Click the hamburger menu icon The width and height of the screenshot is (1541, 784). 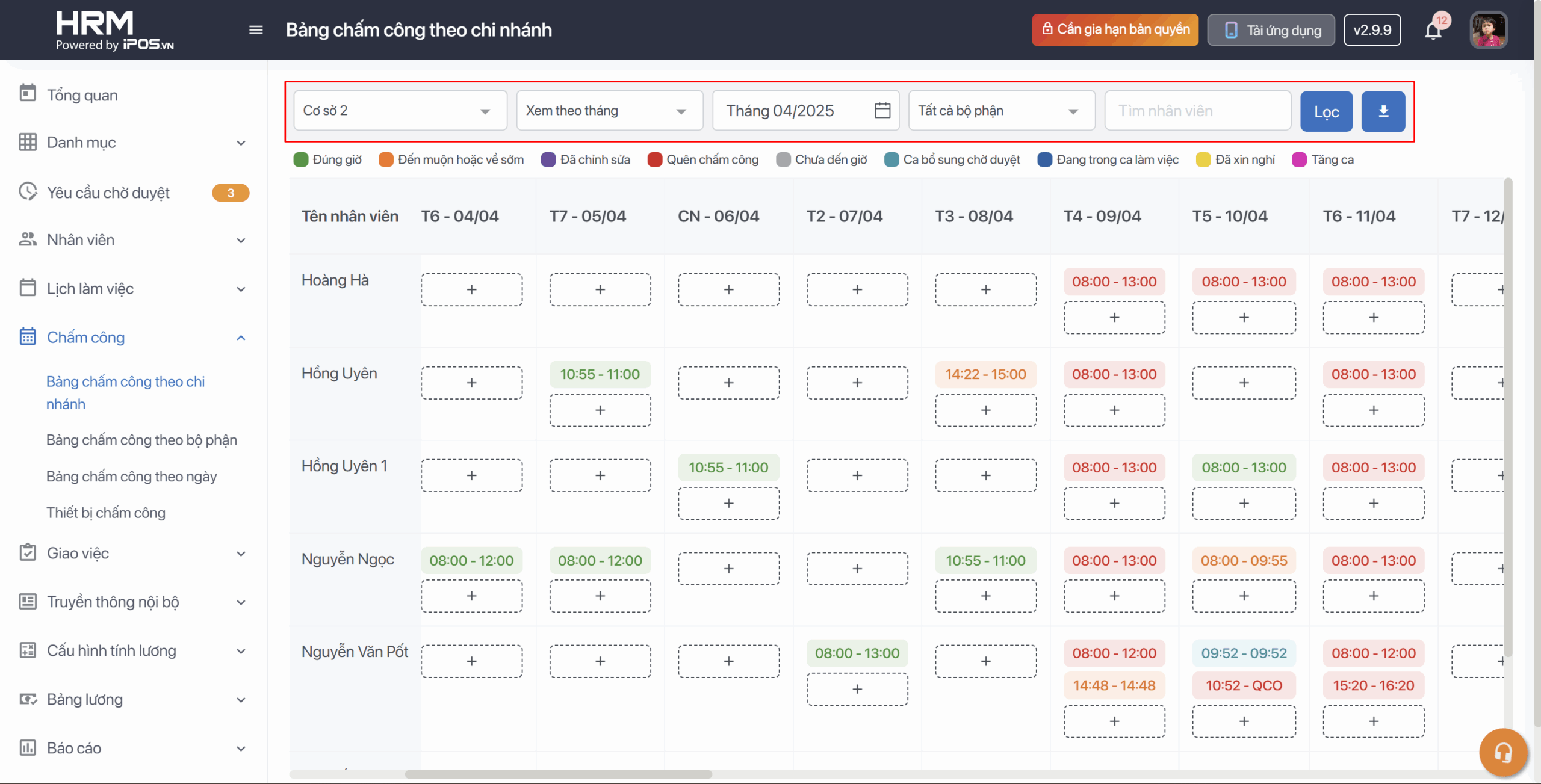coord(256,30)
